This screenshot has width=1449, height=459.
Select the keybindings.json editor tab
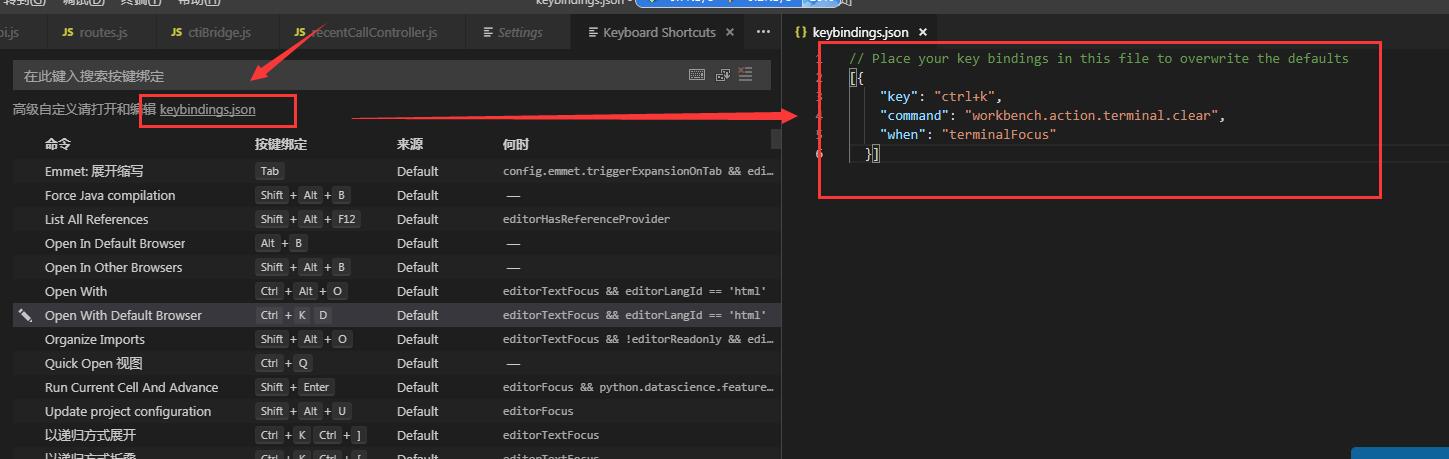(860, 32)
